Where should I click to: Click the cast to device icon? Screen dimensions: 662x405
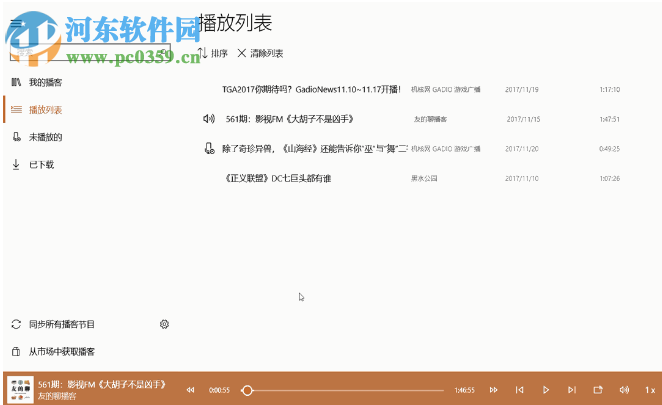(x=598, y=390)
